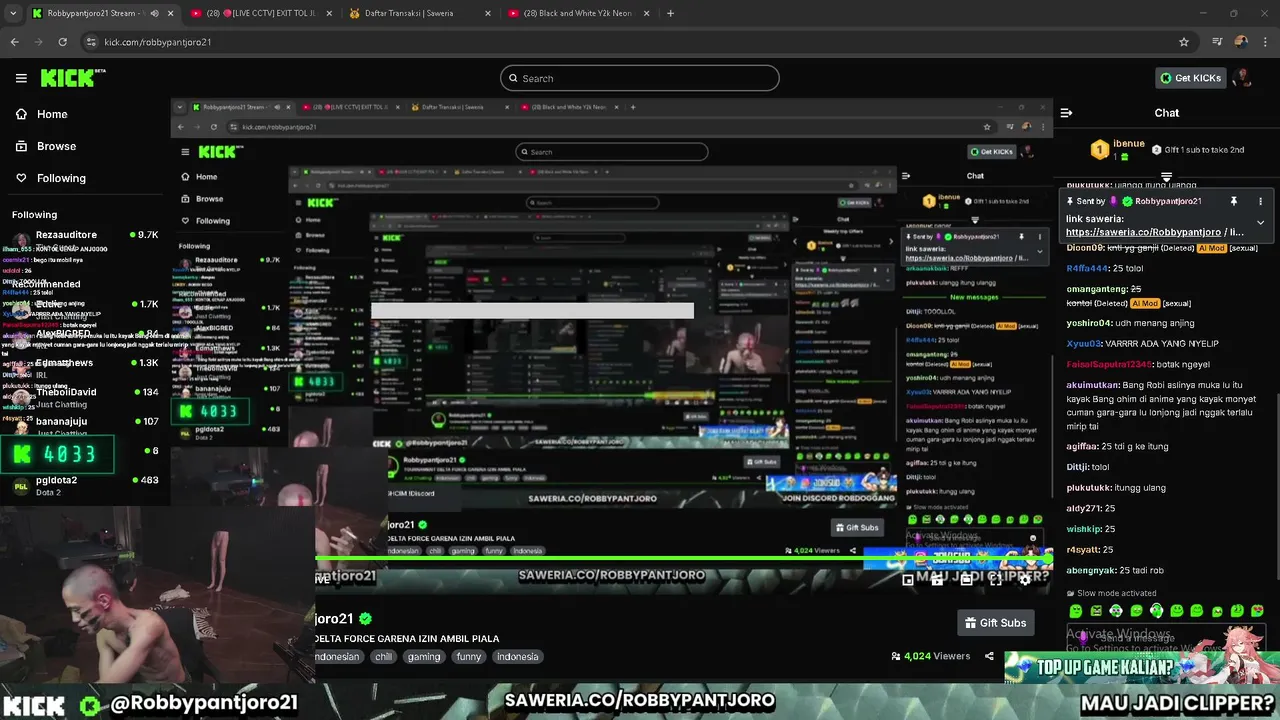Focus the Kick Search field
Image resolution: width=1280 pixels, height=720 pixels.
pos(640,78)
